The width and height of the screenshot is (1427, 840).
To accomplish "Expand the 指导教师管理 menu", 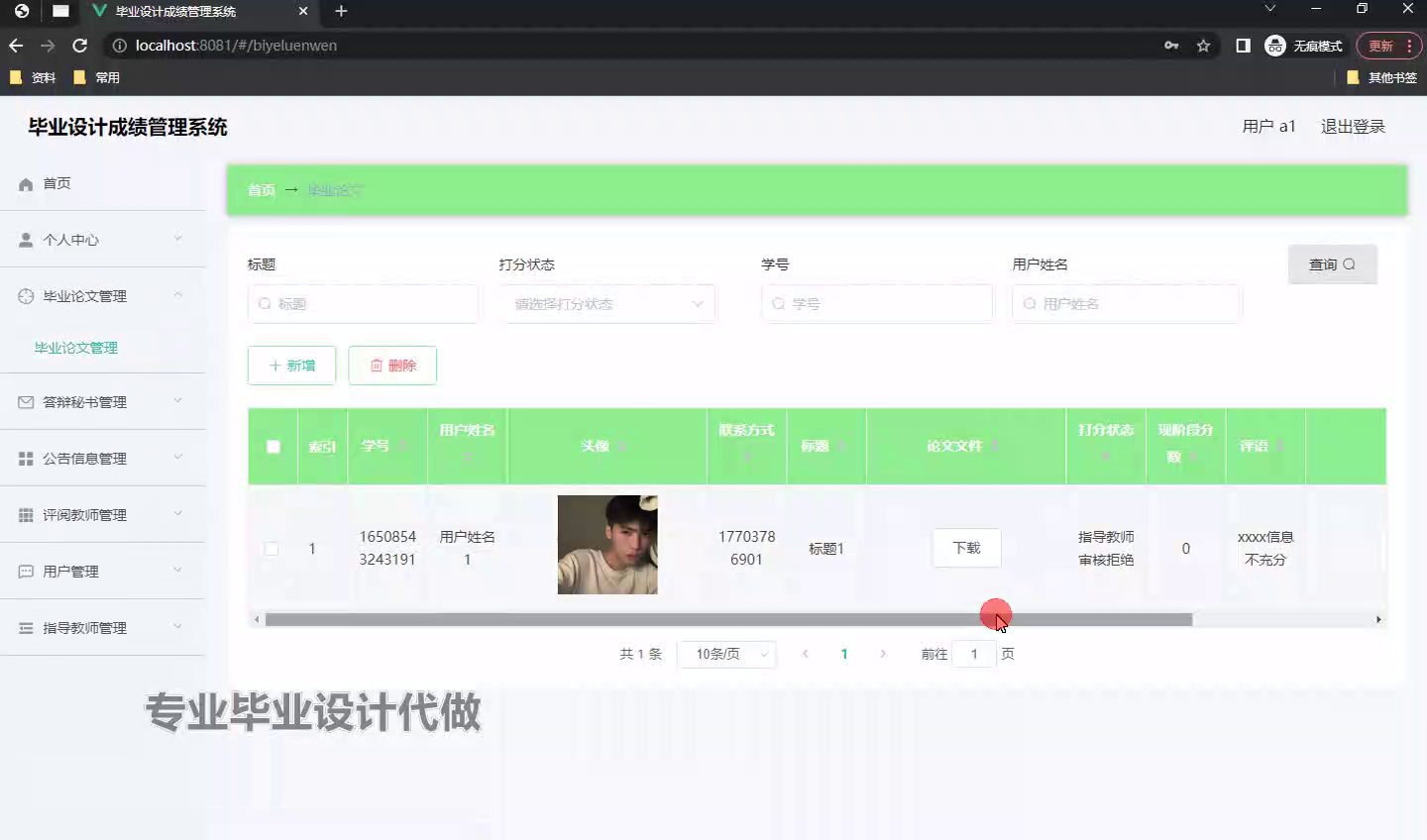I will point(103,628).
